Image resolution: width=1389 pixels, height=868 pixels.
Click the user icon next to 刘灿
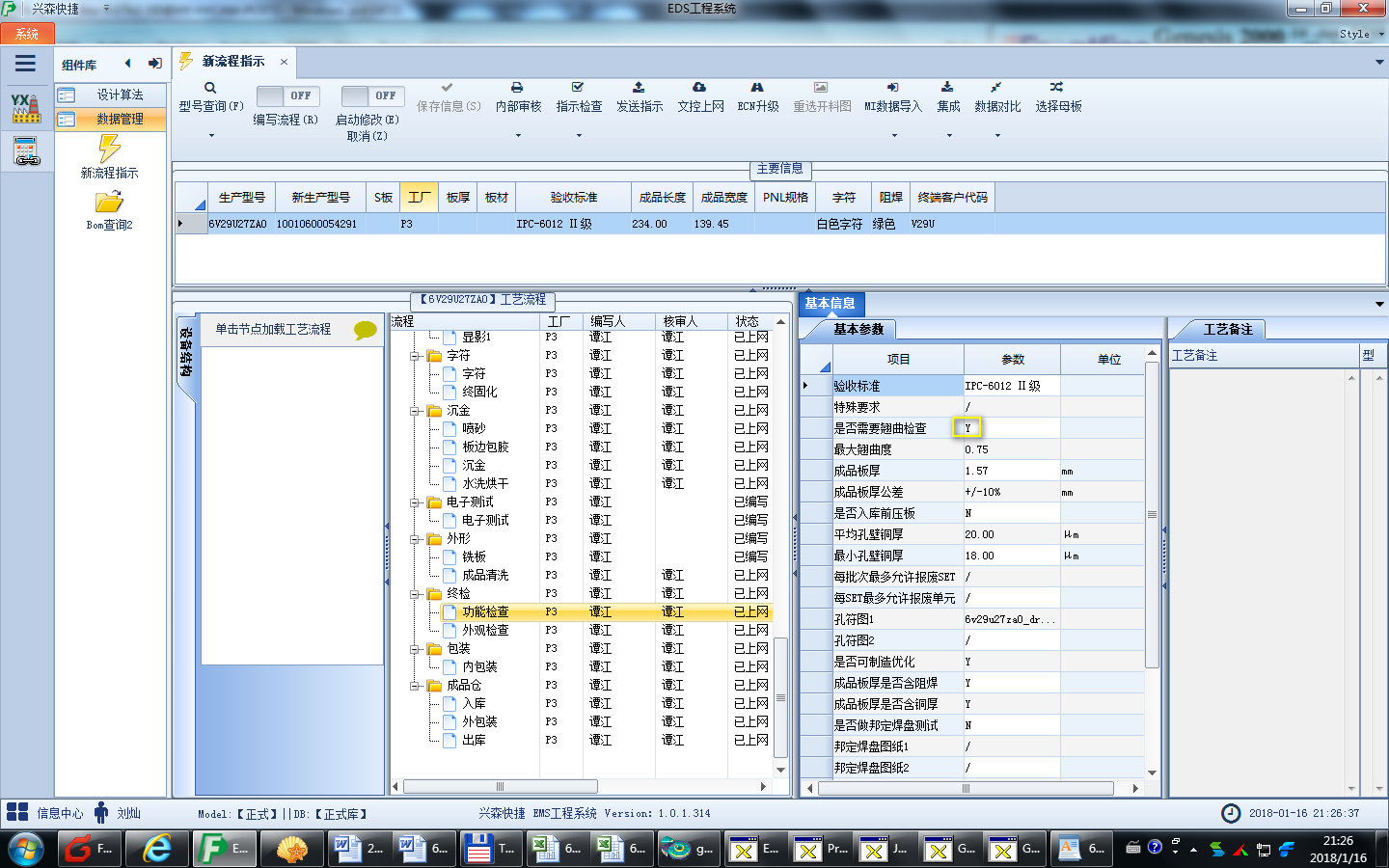pyautogui.click(x=101, y=812)
